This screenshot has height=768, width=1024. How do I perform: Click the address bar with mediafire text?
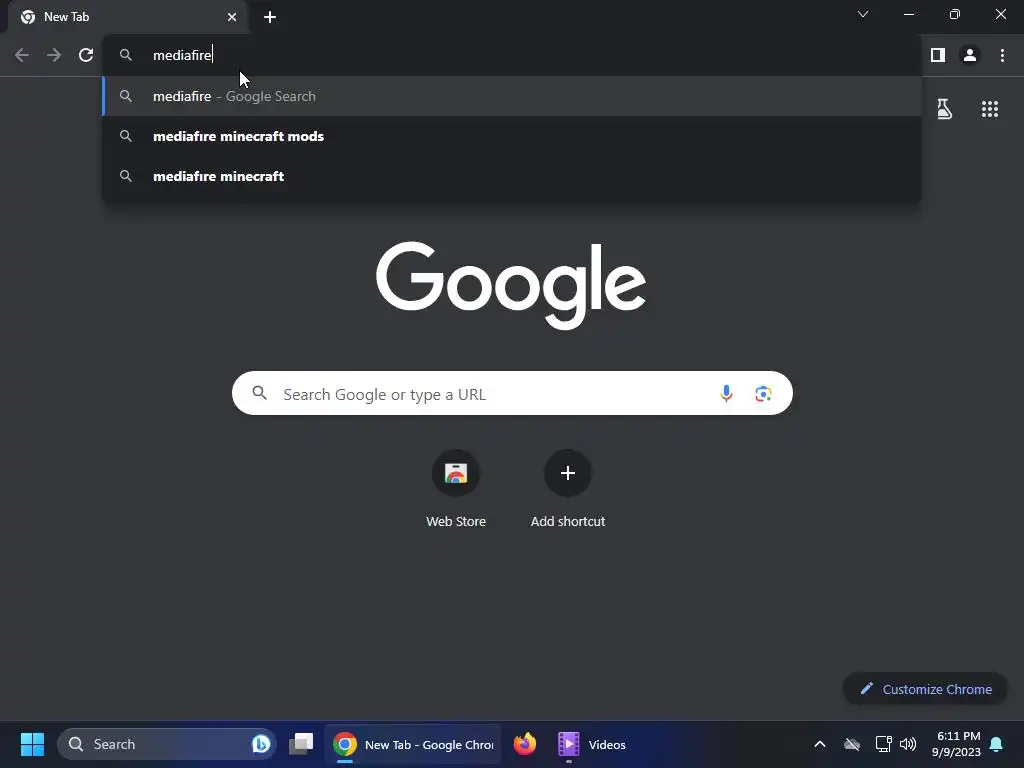click(x=512, y=55)
